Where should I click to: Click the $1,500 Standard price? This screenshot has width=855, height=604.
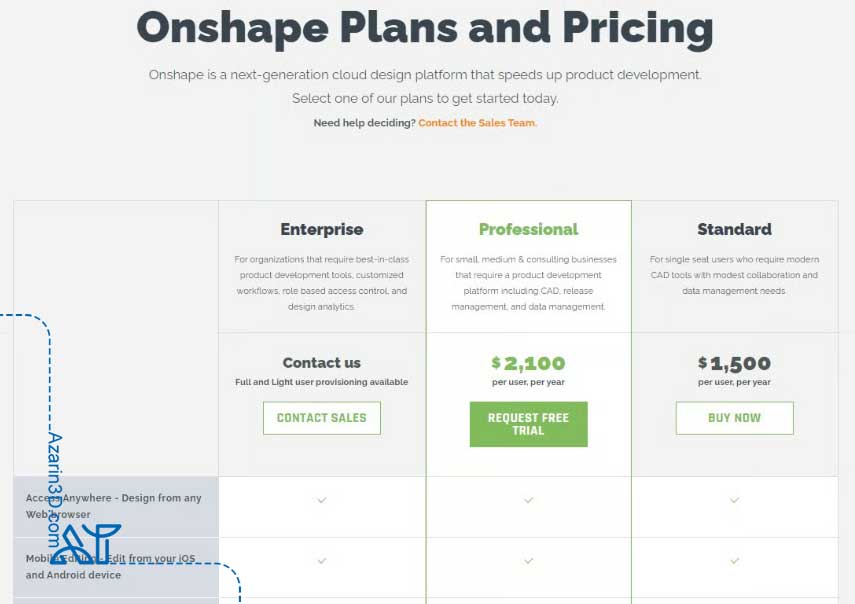(x=734, y=363)
